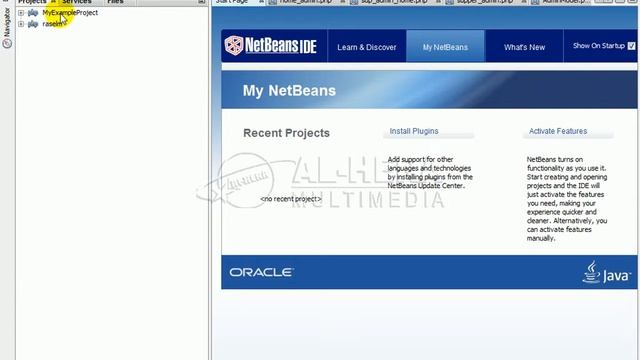Click the MyExampleProject PHP project icon
Image resolution: width=640 pixels, height=360 pixels.
pos(33,13)
